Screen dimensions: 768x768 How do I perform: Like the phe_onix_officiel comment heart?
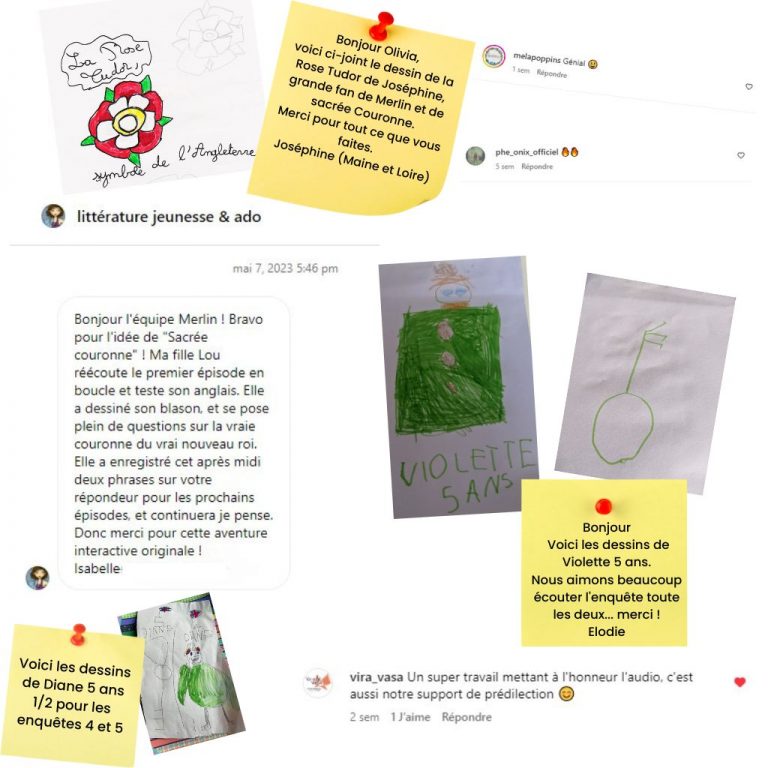(741, 155)
